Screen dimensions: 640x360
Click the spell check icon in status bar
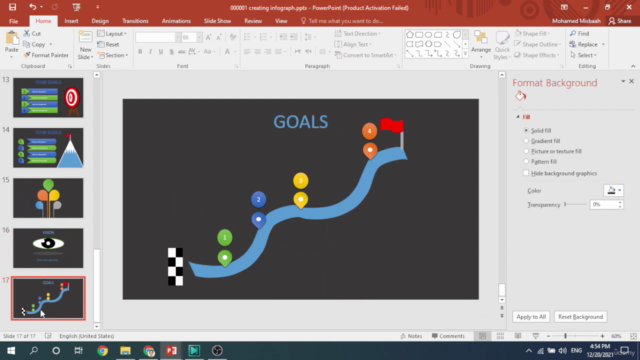coord(48,336)
